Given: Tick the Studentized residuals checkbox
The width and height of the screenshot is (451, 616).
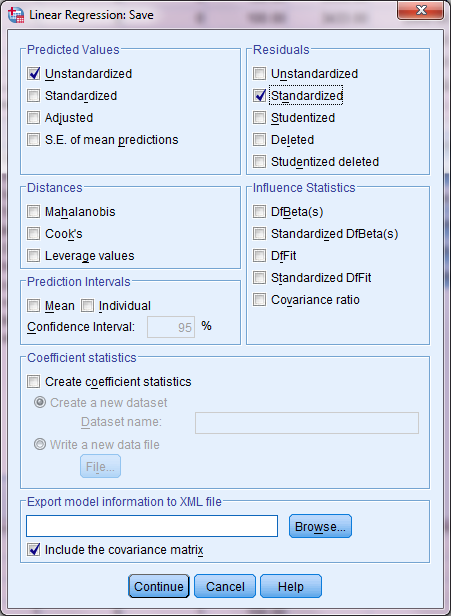Looking at the screenshot, I should 259,117.
